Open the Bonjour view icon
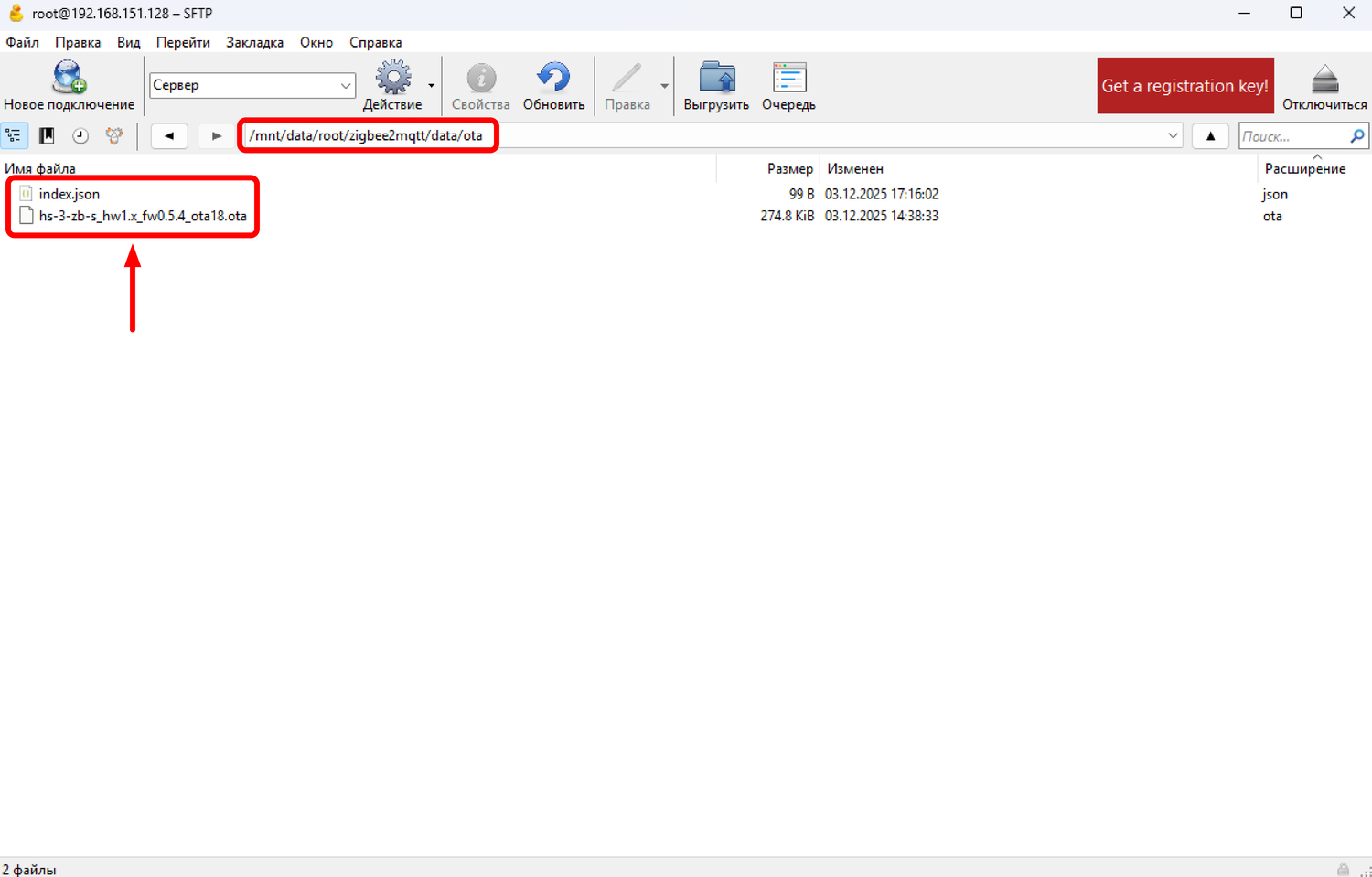The image size is (1372, 877). pyautogui.click(x=114, y=135)
